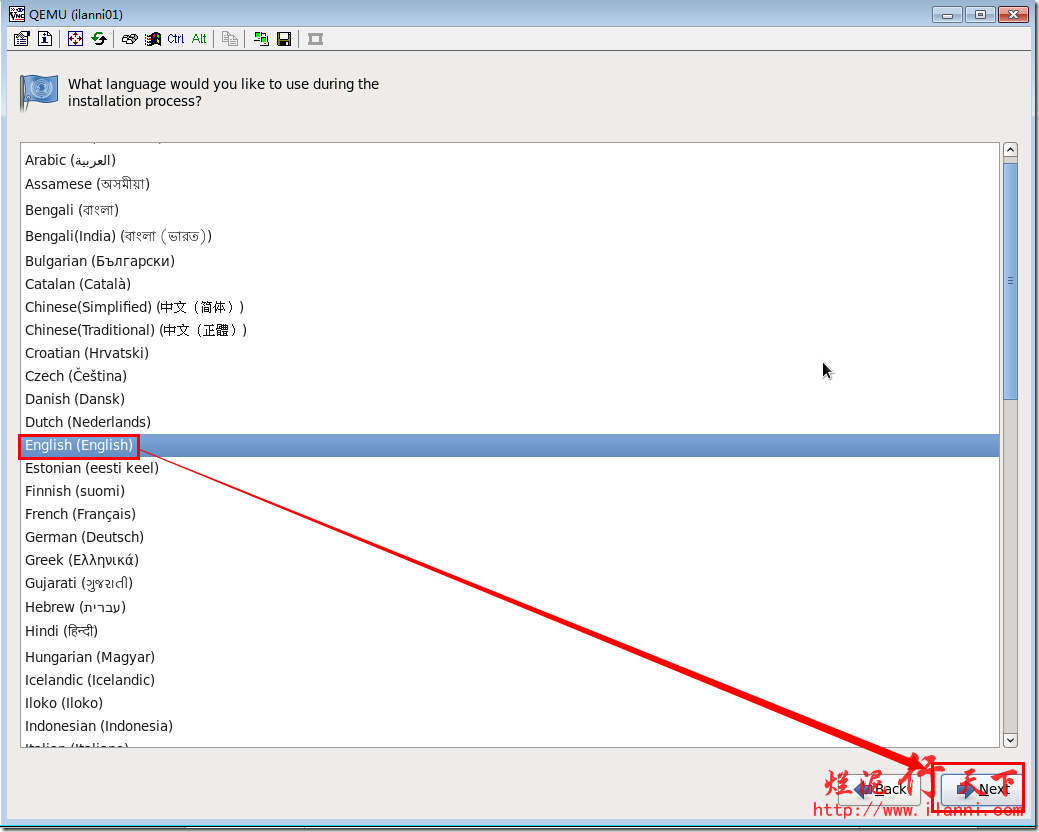Viewport: 1039px width, 832px height.
Task: Toggle the Alt key button
Action: [x=199, y=39]
